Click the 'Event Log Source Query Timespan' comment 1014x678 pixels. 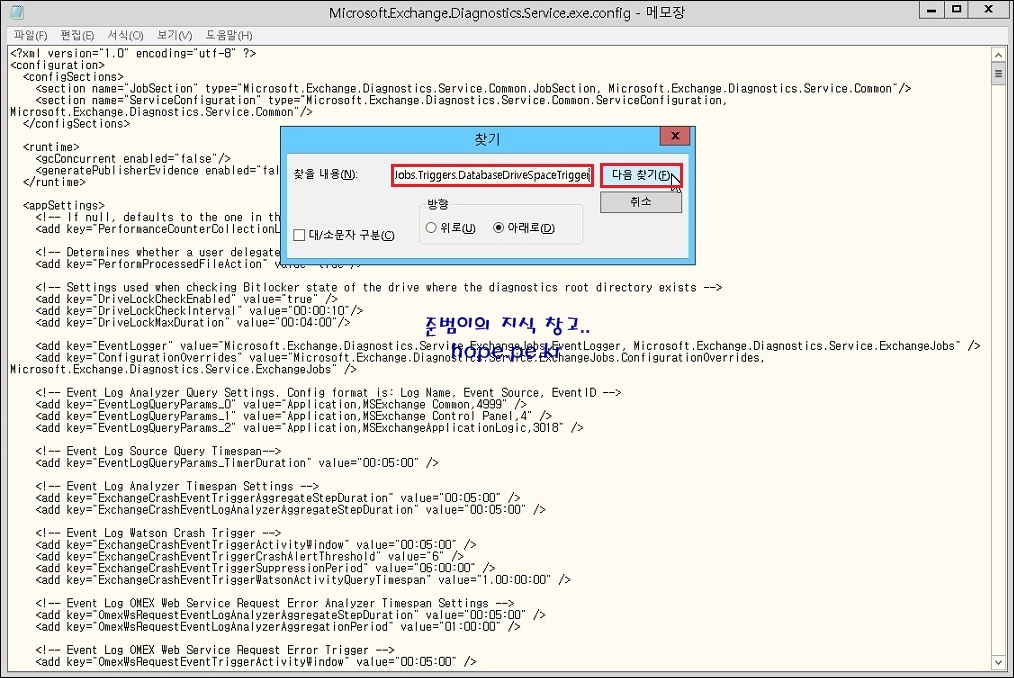coord(158,451)
